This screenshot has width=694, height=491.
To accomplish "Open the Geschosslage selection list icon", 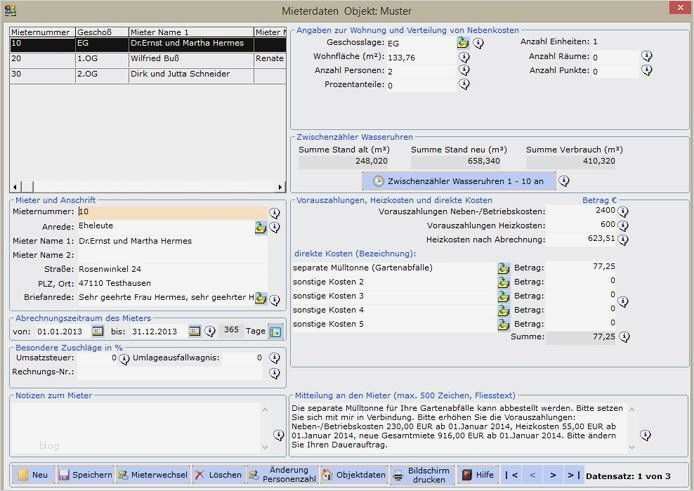I will (463, 43).
